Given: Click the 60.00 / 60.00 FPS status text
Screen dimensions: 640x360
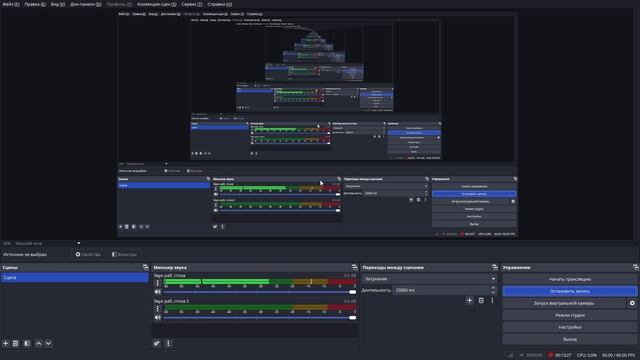Looking at the screenshot, I should click(619, 355).
